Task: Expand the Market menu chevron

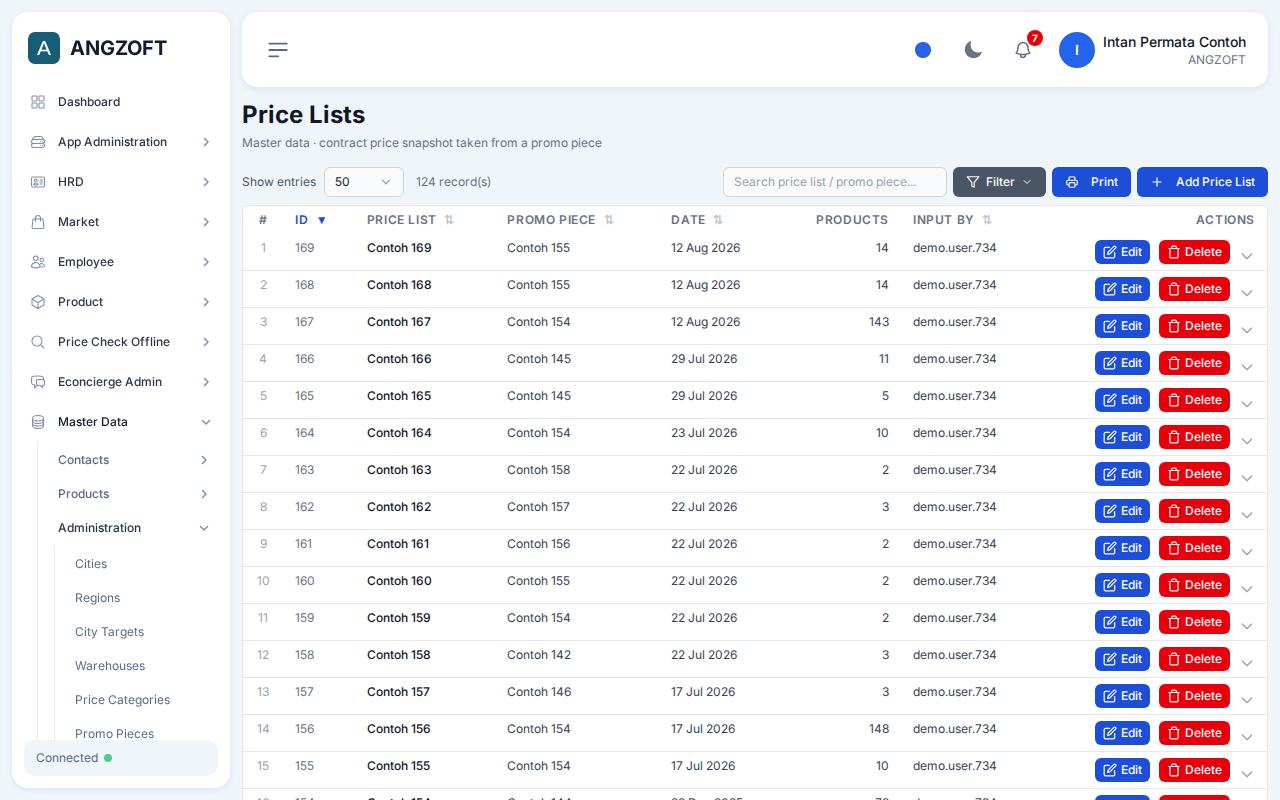Action: [x=206, y=222]
